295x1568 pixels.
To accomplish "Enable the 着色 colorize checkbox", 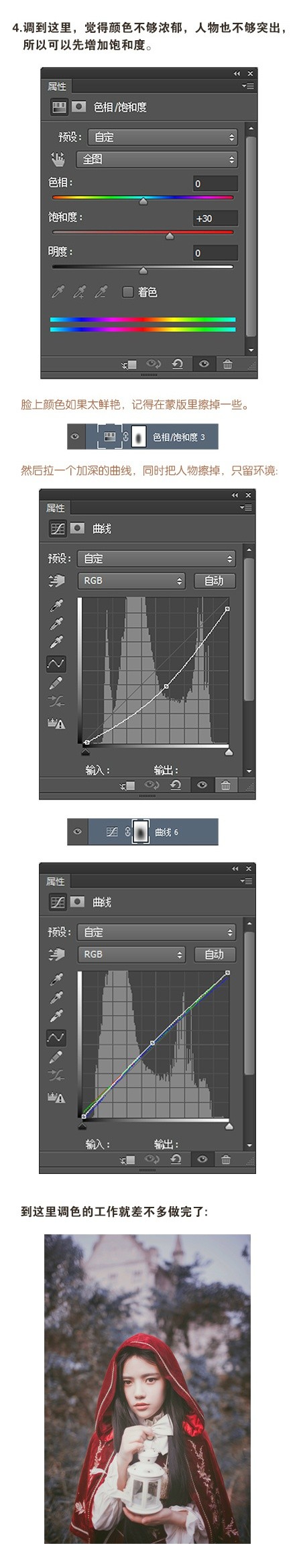I will click(128, 291).
